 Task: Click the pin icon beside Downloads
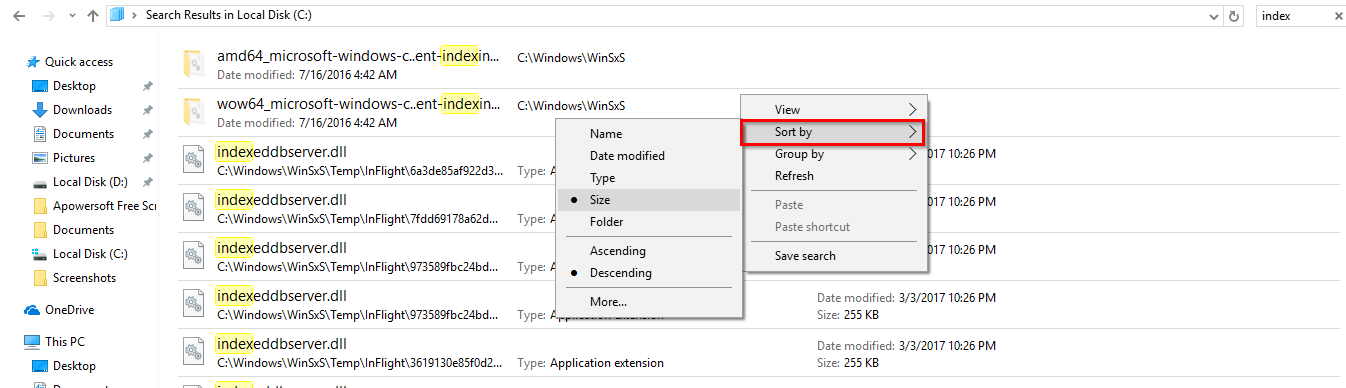148,110
